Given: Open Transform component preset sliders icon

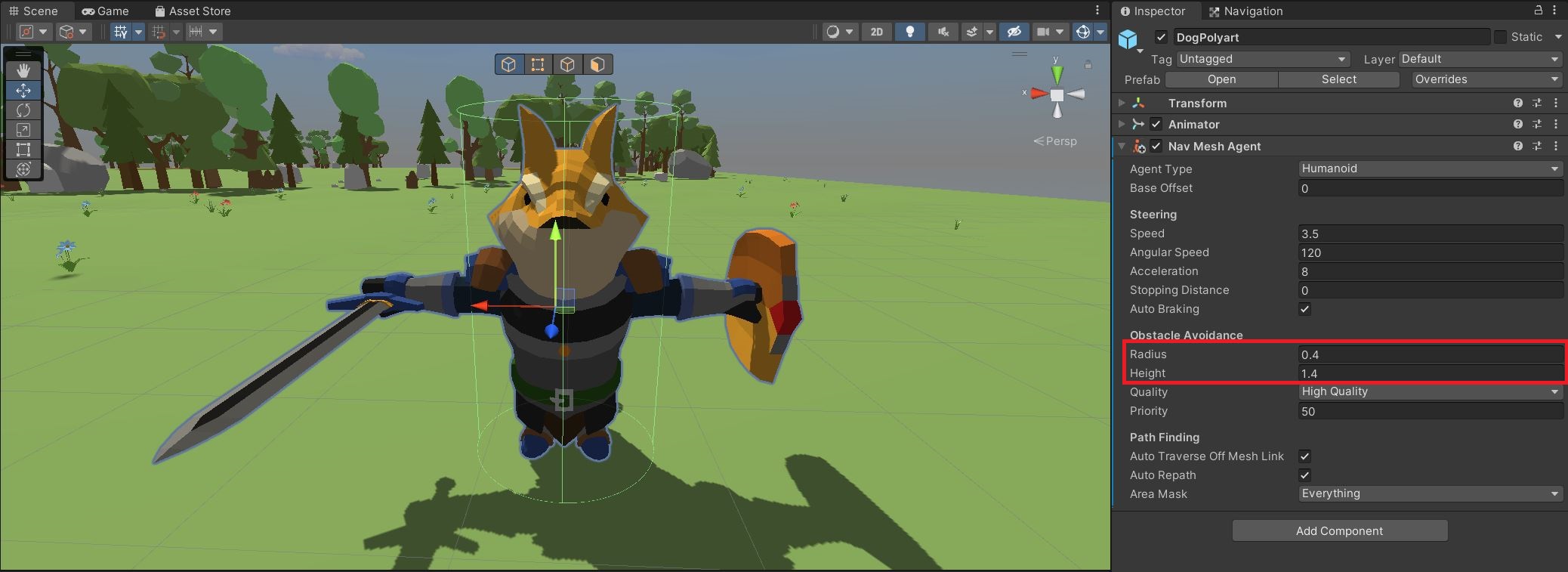Looking at the screenshot, I should coord(1536,103).
